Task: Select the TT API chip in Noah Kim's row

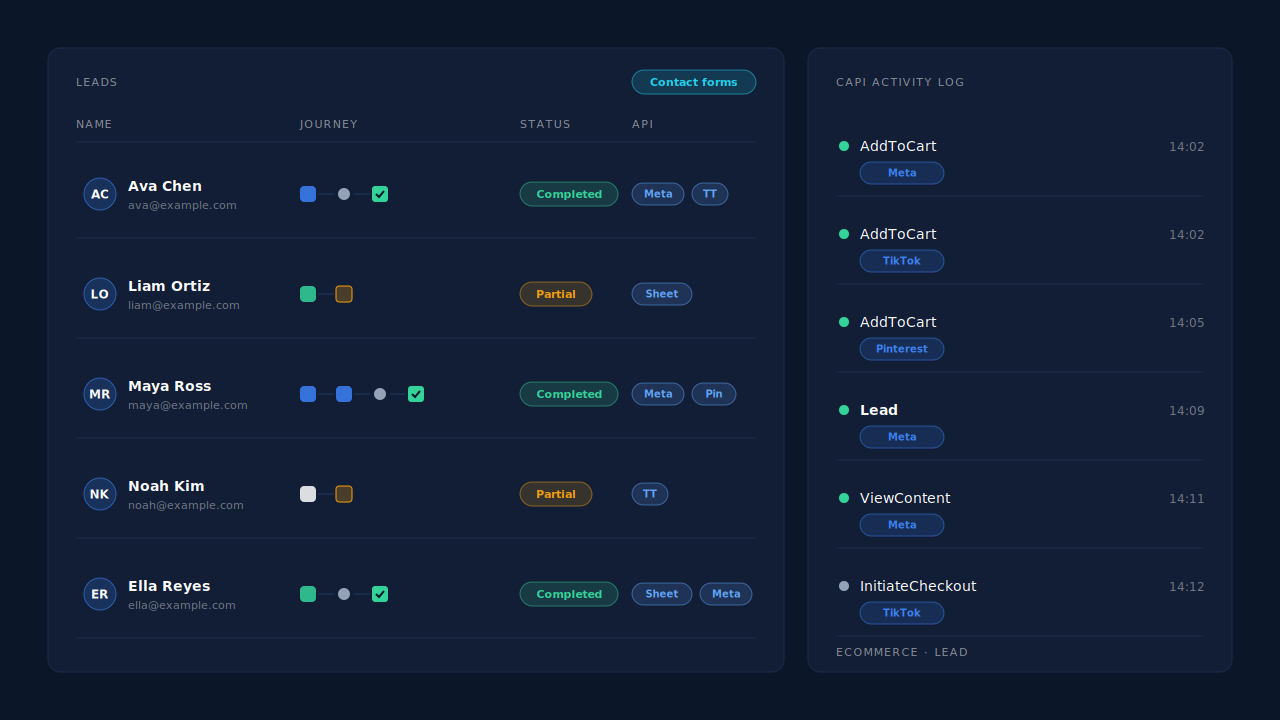Action: point(650,494)
